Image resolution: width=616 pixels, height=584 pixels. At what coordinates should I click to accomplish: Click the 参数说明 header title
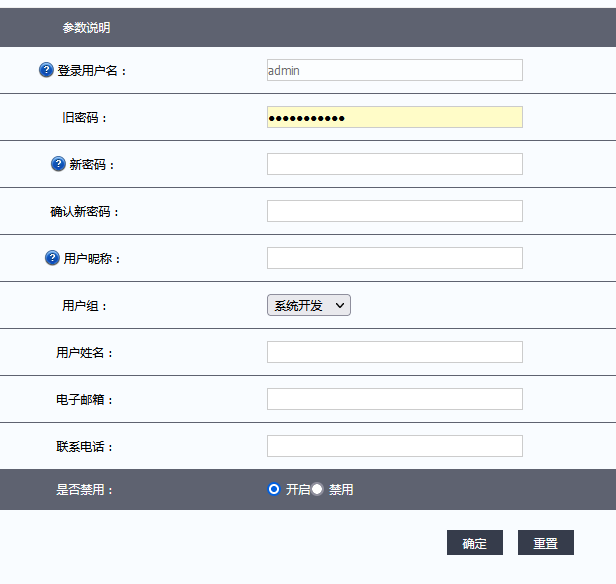point(86,28)
